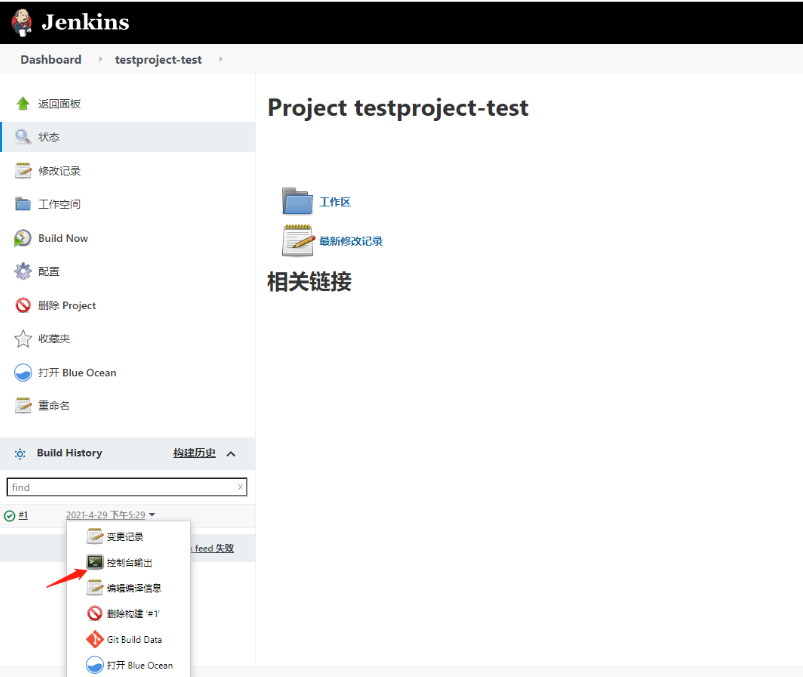Click Build Now clock icon

pos(23,238)
